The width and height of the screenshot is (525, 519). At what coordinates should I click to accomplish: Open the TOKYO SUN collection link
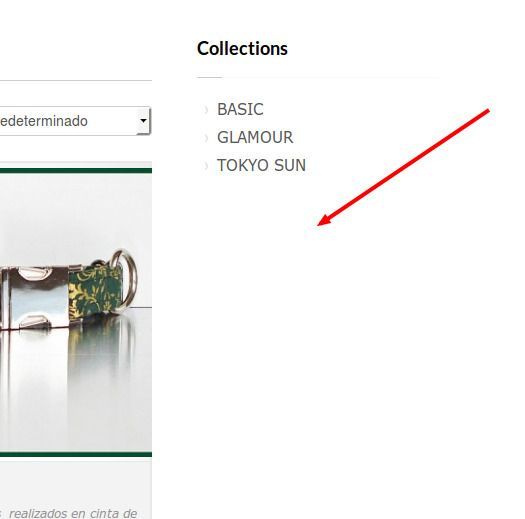[261, 165]
